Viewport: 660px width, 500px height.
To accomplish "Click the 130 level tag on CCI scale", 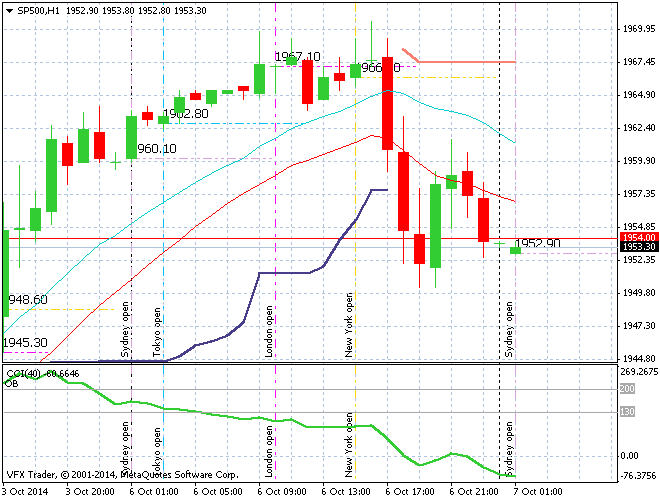I will click(x=627, y=411).
